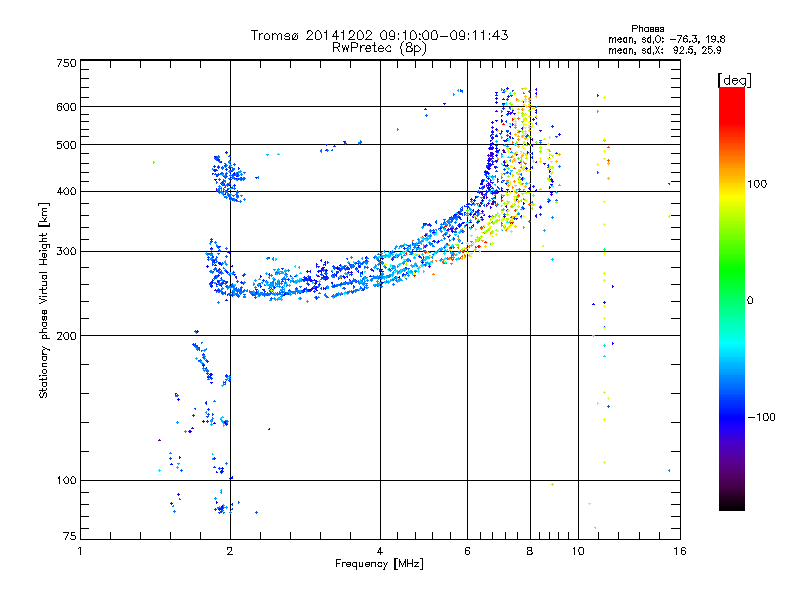Image resolution: width=800 pixels, height=600 pixels.
Task: Click the frequency axis tick label "10"
Action: click(578, 551)
